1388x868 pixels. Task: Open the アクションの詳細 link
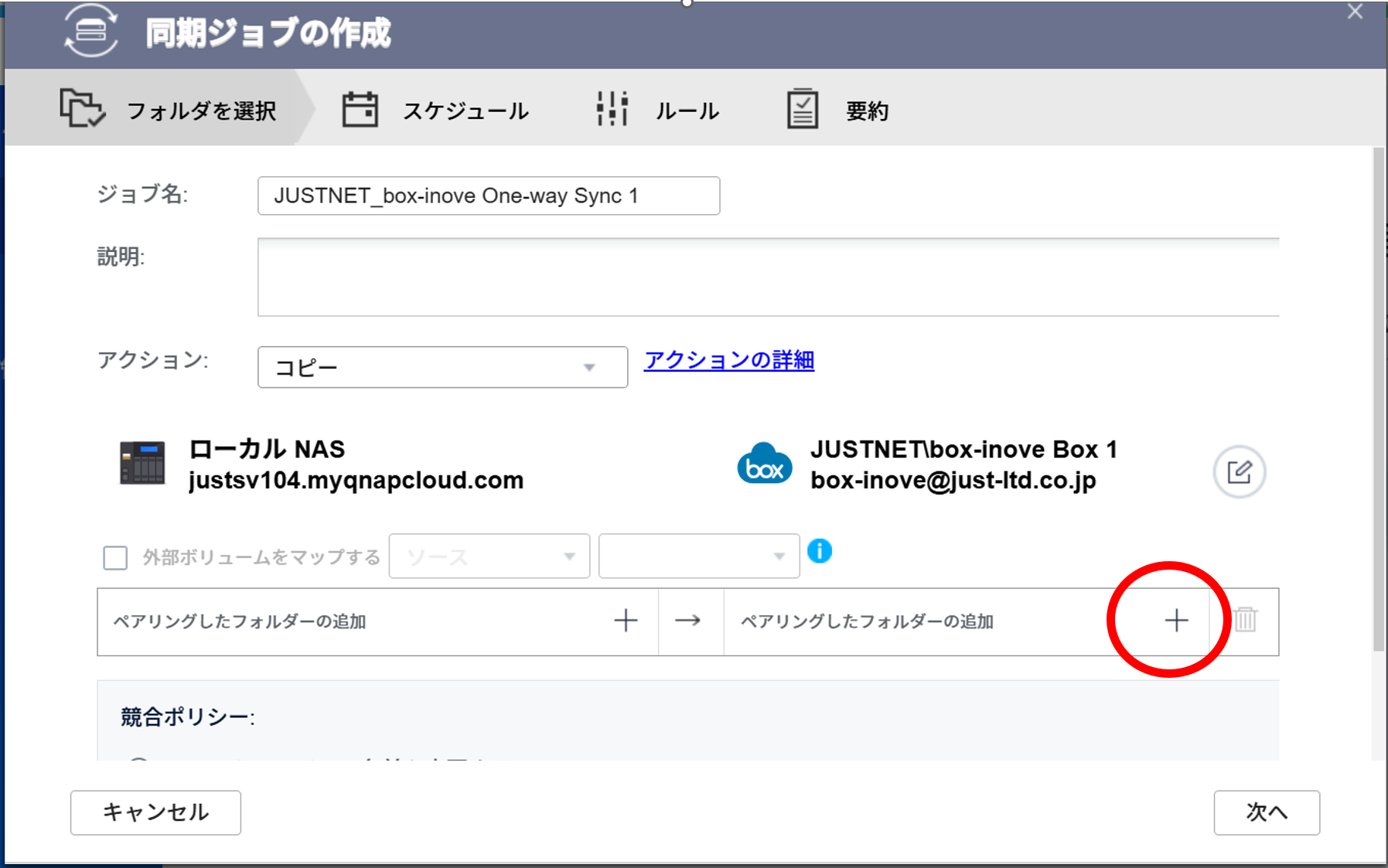click(x=729, y=360)
